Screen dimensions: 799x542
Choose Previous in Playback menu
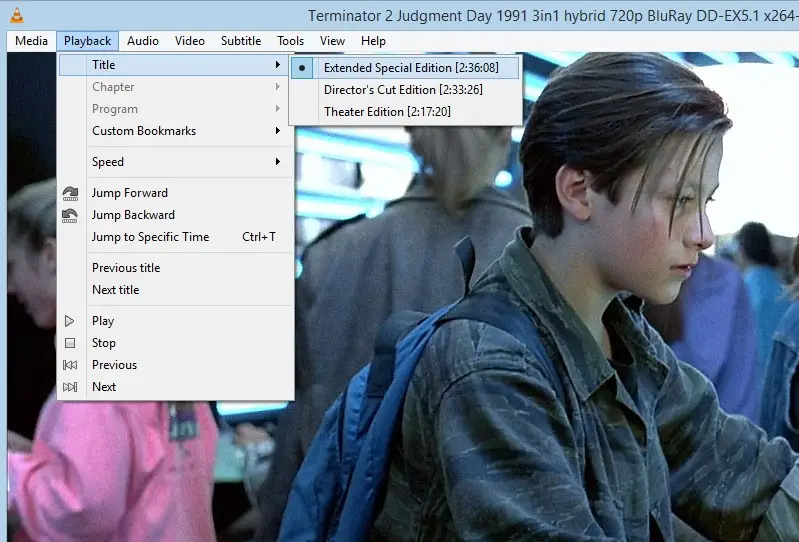[x=176, y=364]
